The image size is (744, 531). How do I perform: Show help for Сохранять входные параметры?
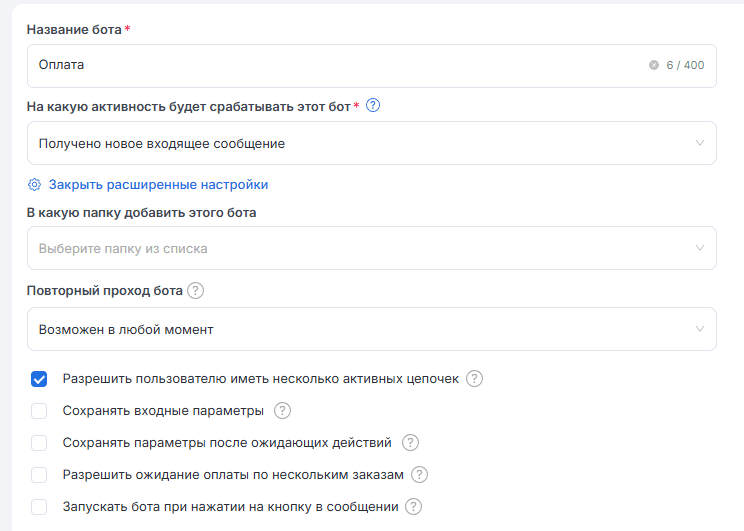[x=282, y=410]
